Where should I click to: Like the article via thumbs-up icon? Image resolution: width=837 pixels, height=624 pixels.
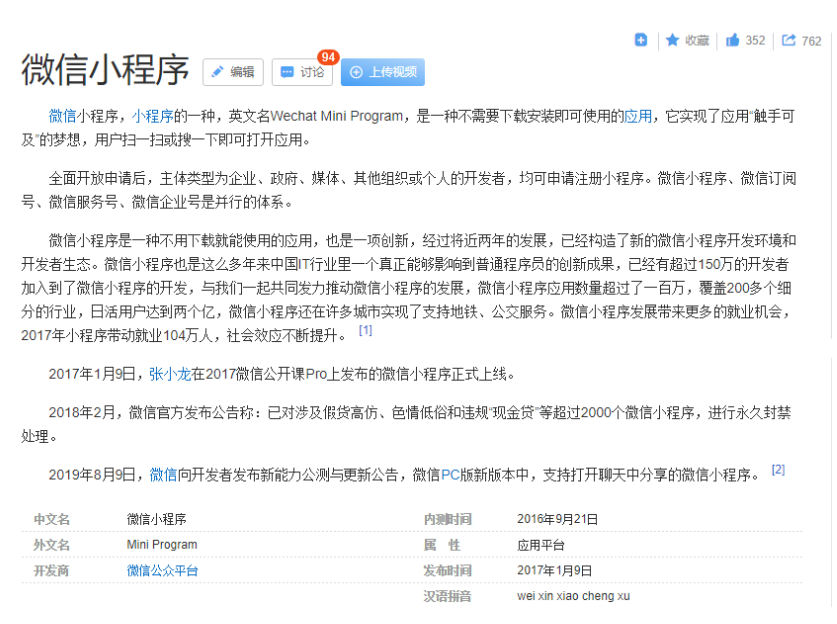pyautogui.click(x=732, y=40)
